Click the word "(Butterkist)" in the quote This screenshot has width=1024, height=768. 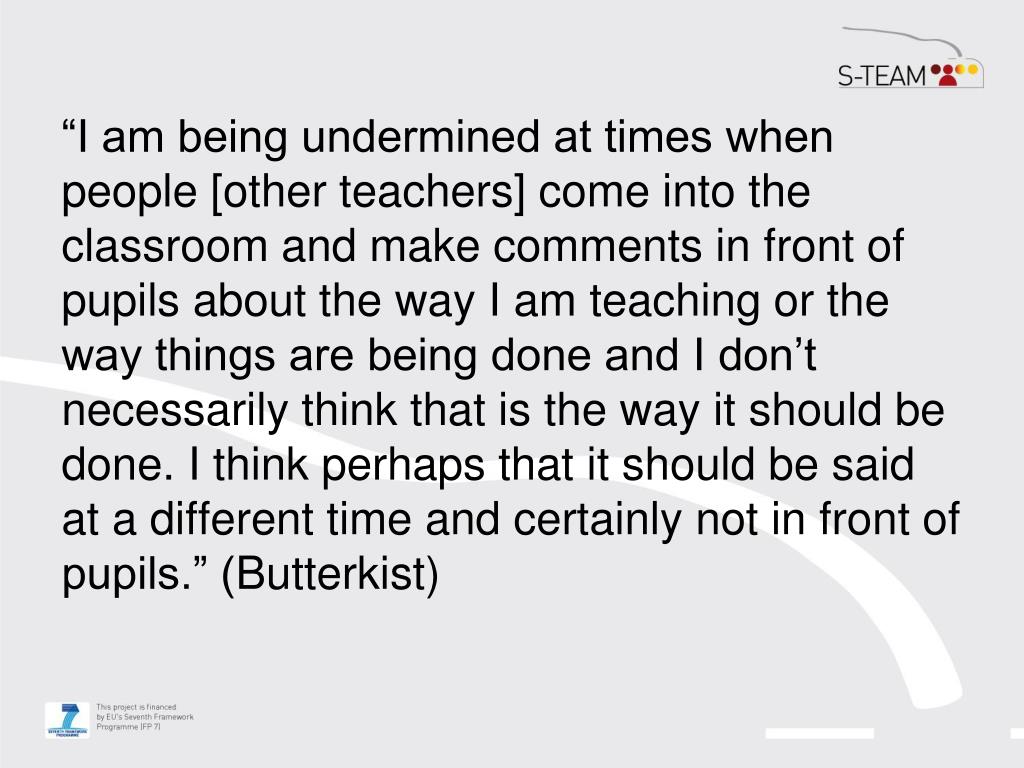pyautogui.click(x=330, y=574)
